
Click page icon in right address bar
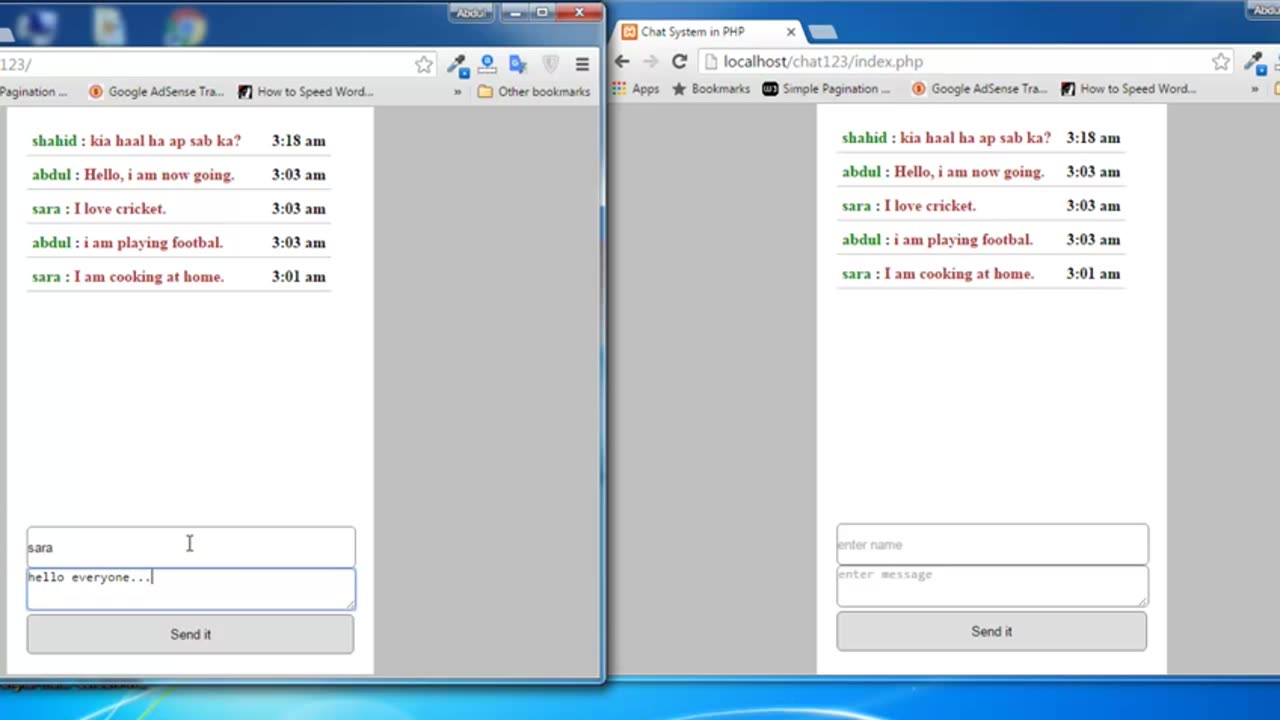(x=709, y=62)
